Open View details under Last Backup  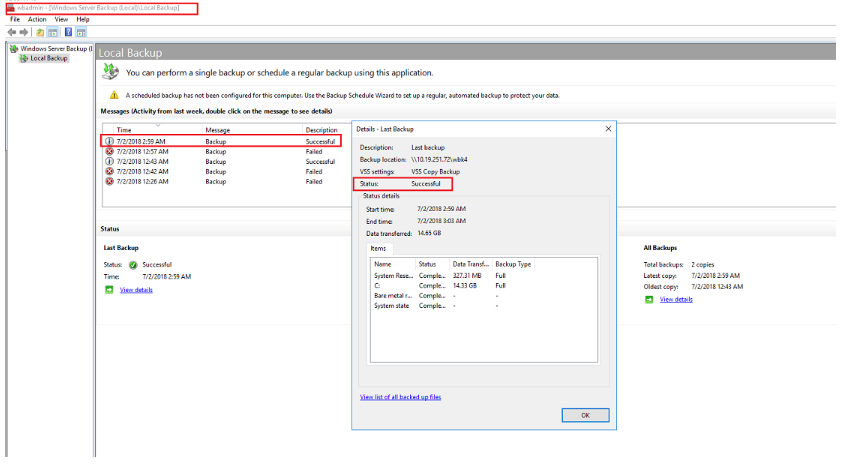click(136, 290)
